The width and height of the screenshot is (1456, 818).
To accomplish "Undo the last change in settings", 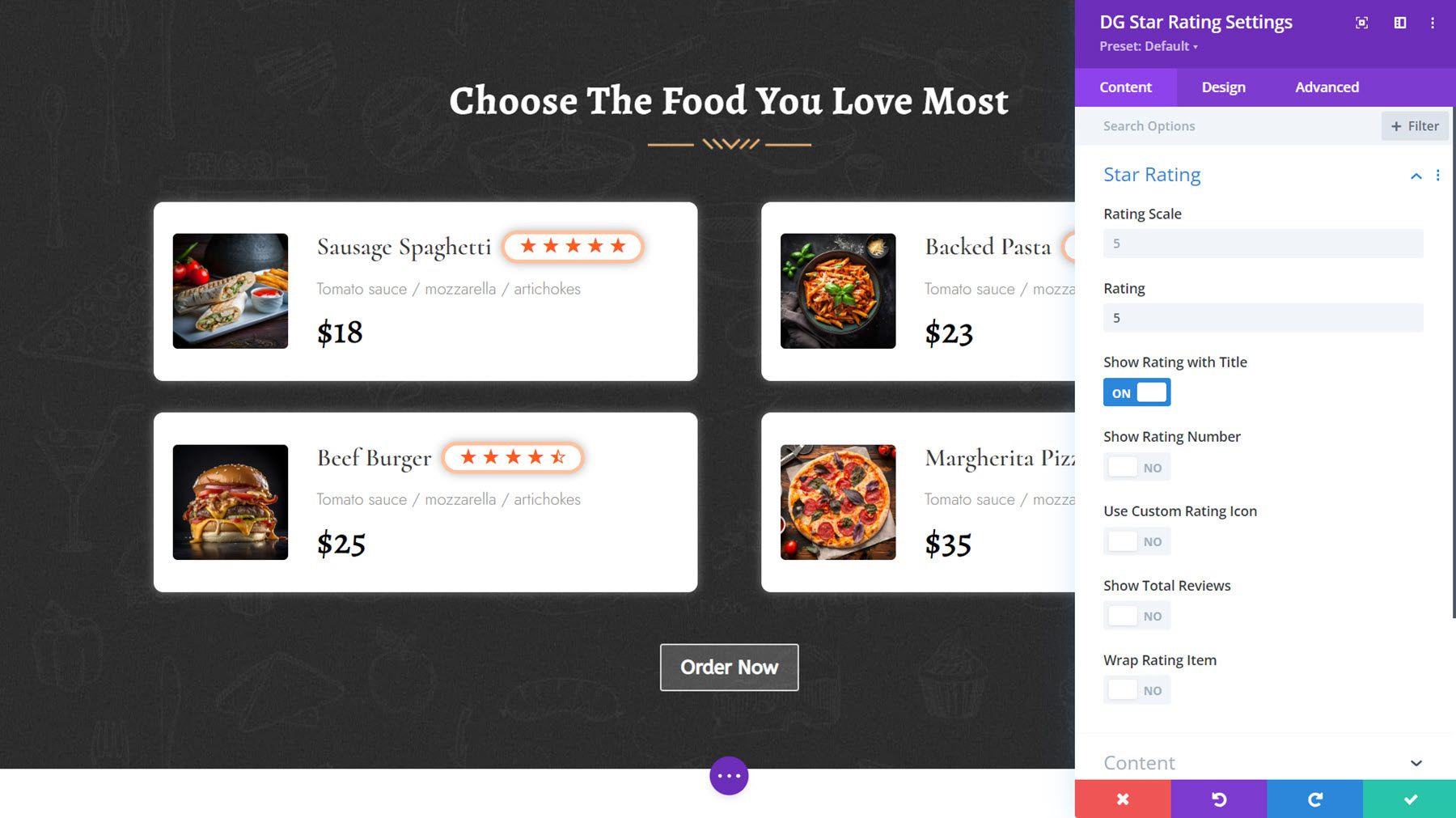I will [x=1220, y=799].
